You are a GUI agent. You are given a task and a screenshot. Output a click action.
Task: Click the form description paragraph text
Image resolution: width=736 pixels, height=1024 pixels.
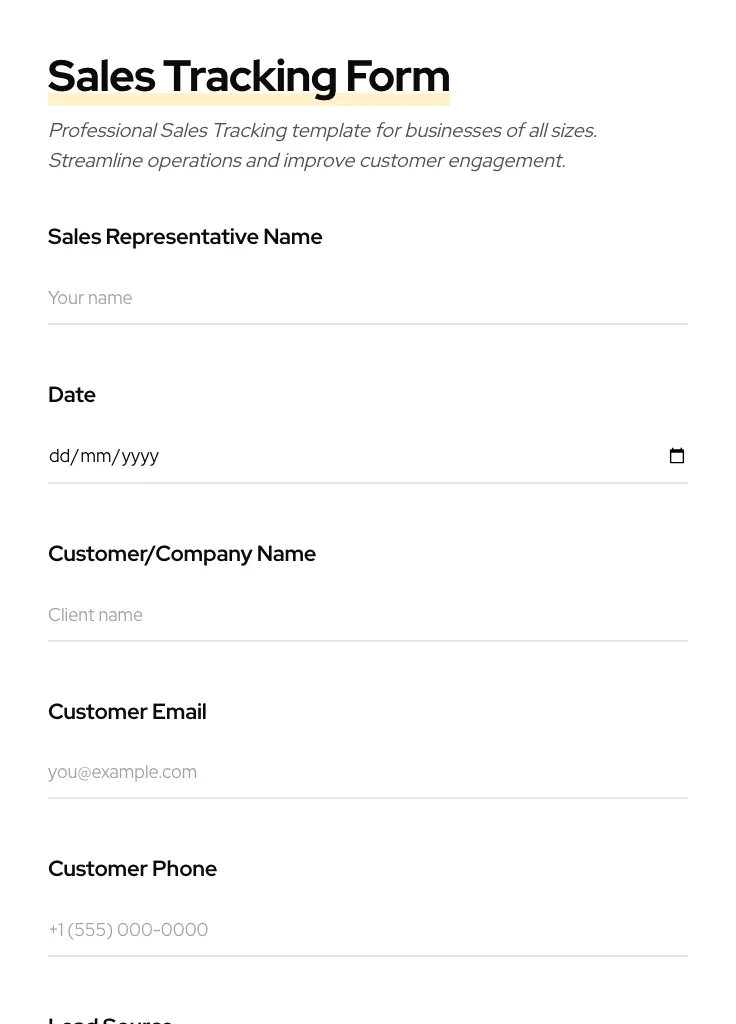point(322,145)
